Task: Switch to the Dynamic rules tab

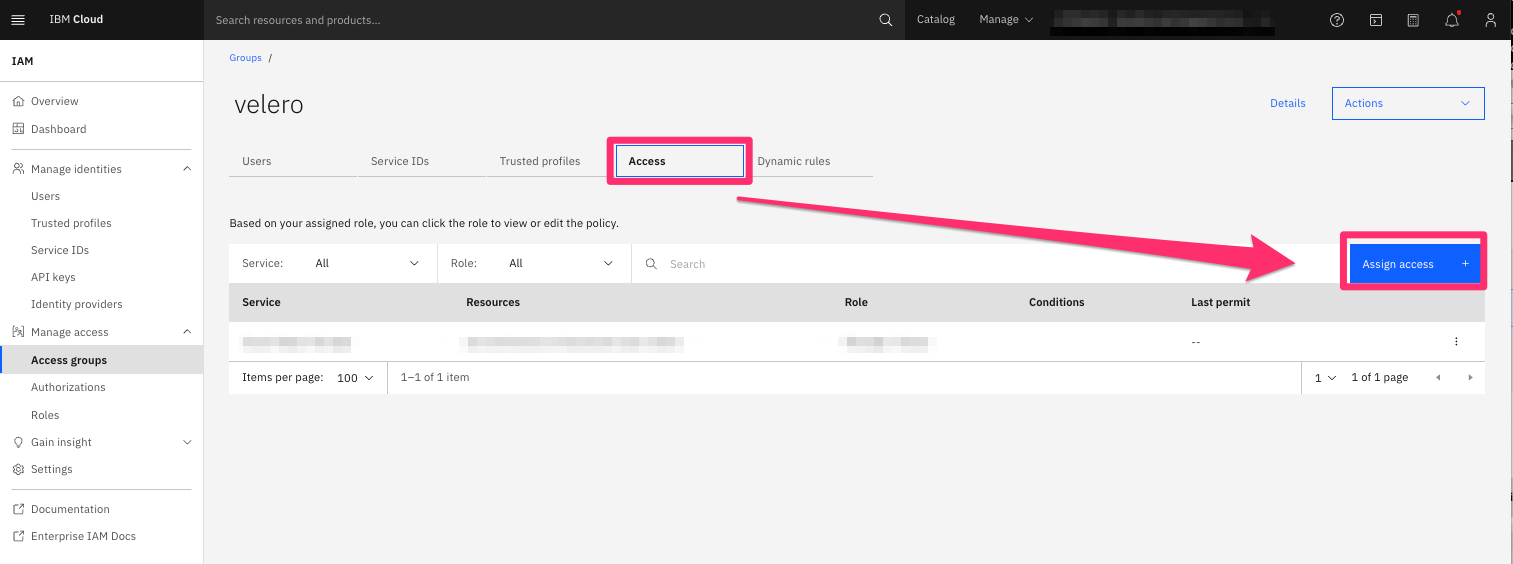Action: click(x=808, y=161)
